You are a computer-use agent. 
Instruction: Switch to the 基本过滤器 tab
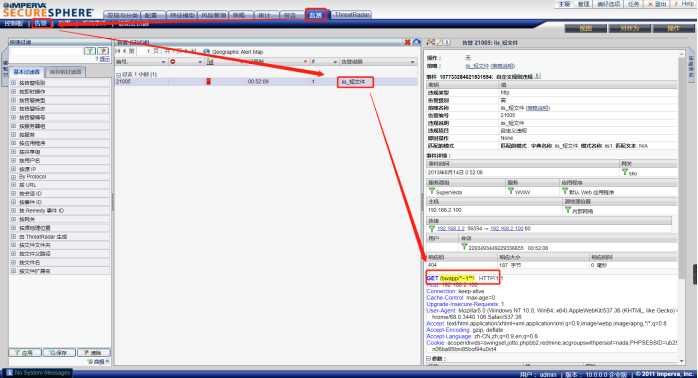pyautogui.click(x=27, y=72)
